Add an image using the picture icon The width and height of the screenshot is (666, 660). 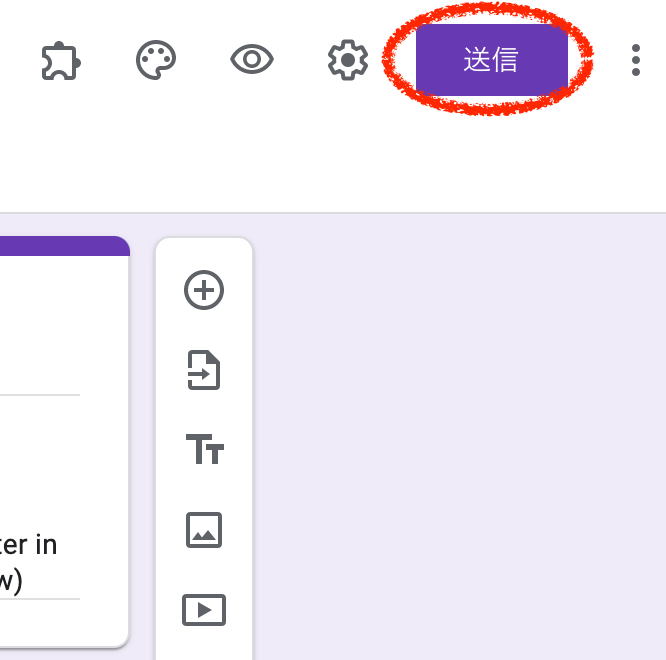[x=204, y=530]
